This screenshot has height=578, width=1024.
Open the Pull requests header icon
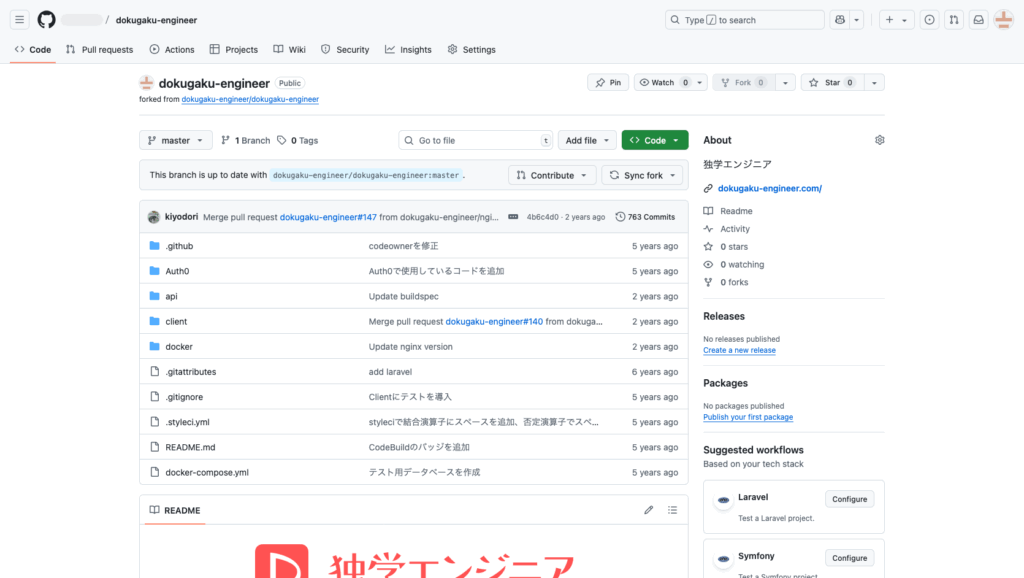[x=954, y=20]
